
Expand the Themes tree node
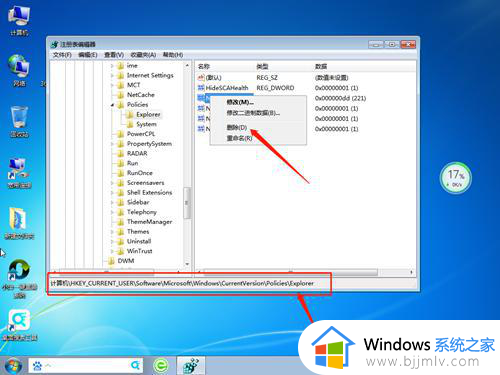click(112, 232)
